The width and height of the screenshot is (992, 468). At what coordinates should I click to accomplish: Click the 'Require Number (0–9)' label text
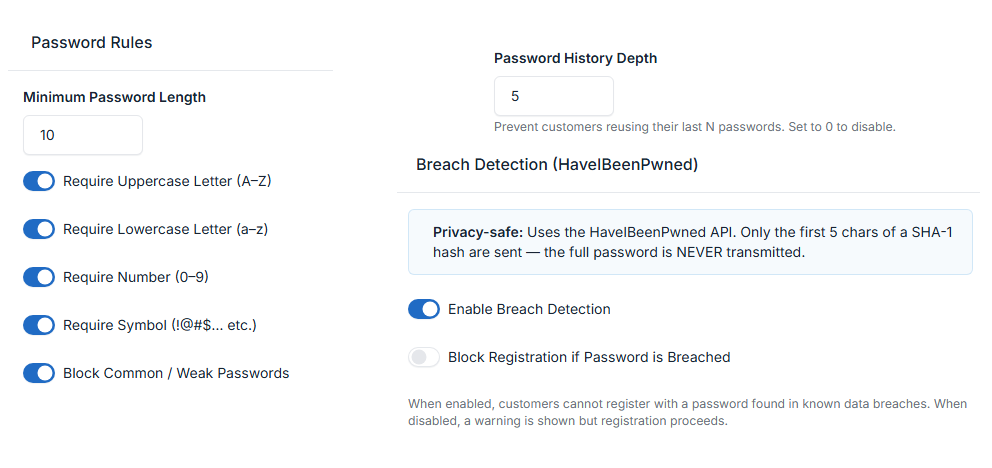pyautogui.click(x=135, y=277)
